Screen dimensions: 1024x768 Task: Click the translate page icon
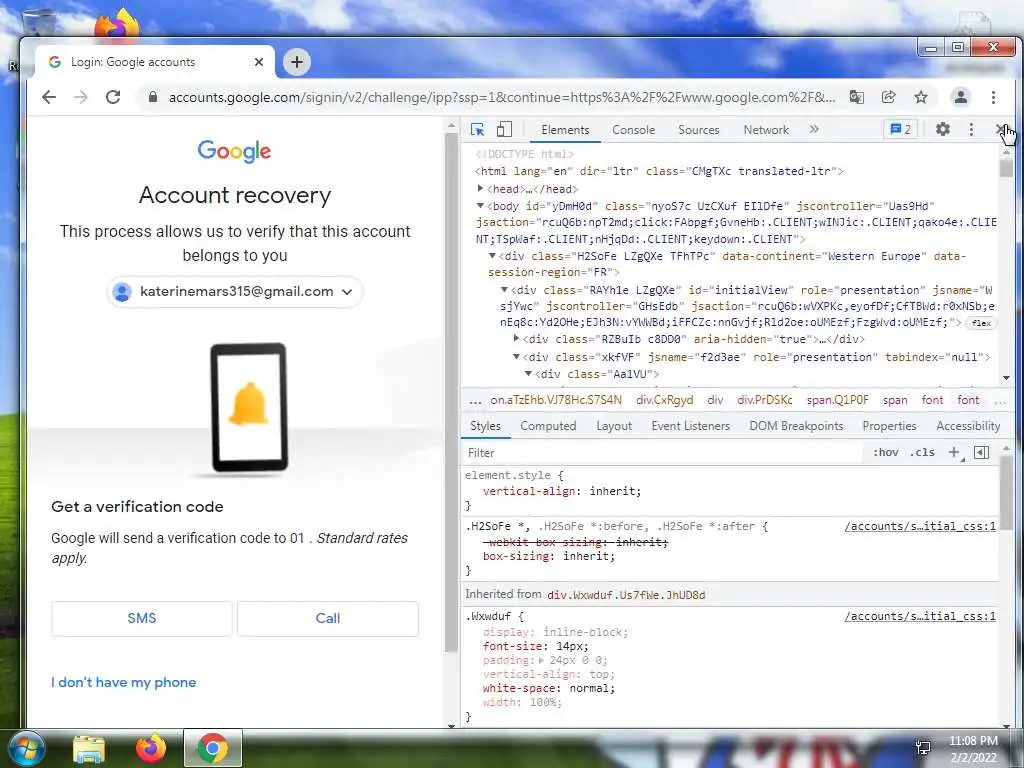[x=856, y=97]
